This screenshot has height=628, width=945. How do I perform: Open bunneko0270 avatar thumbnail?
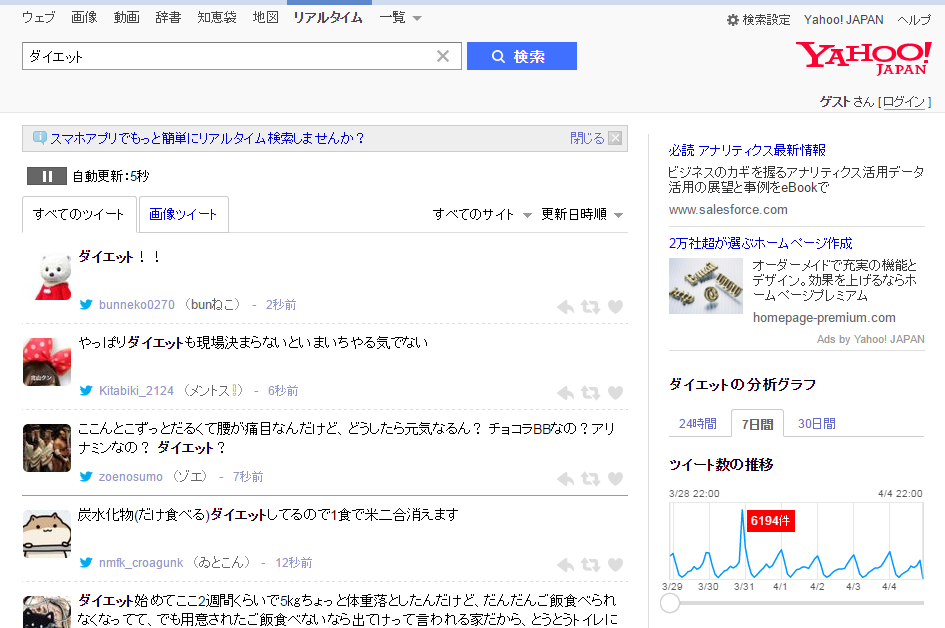click(47, 276)
